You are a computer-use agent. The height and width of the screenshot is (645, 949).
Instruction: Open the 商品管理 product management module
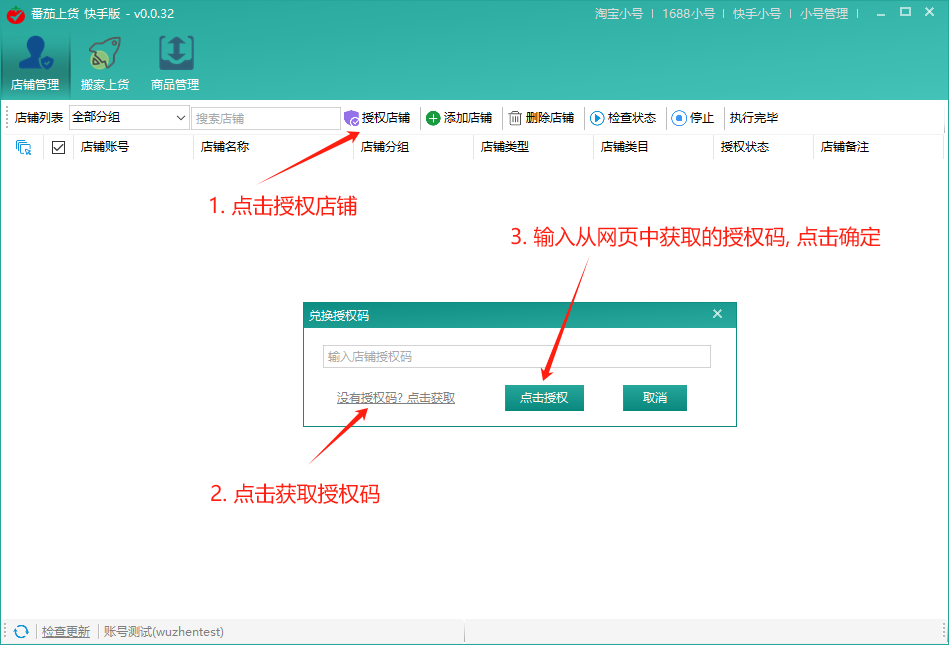(x=175, y=61)
